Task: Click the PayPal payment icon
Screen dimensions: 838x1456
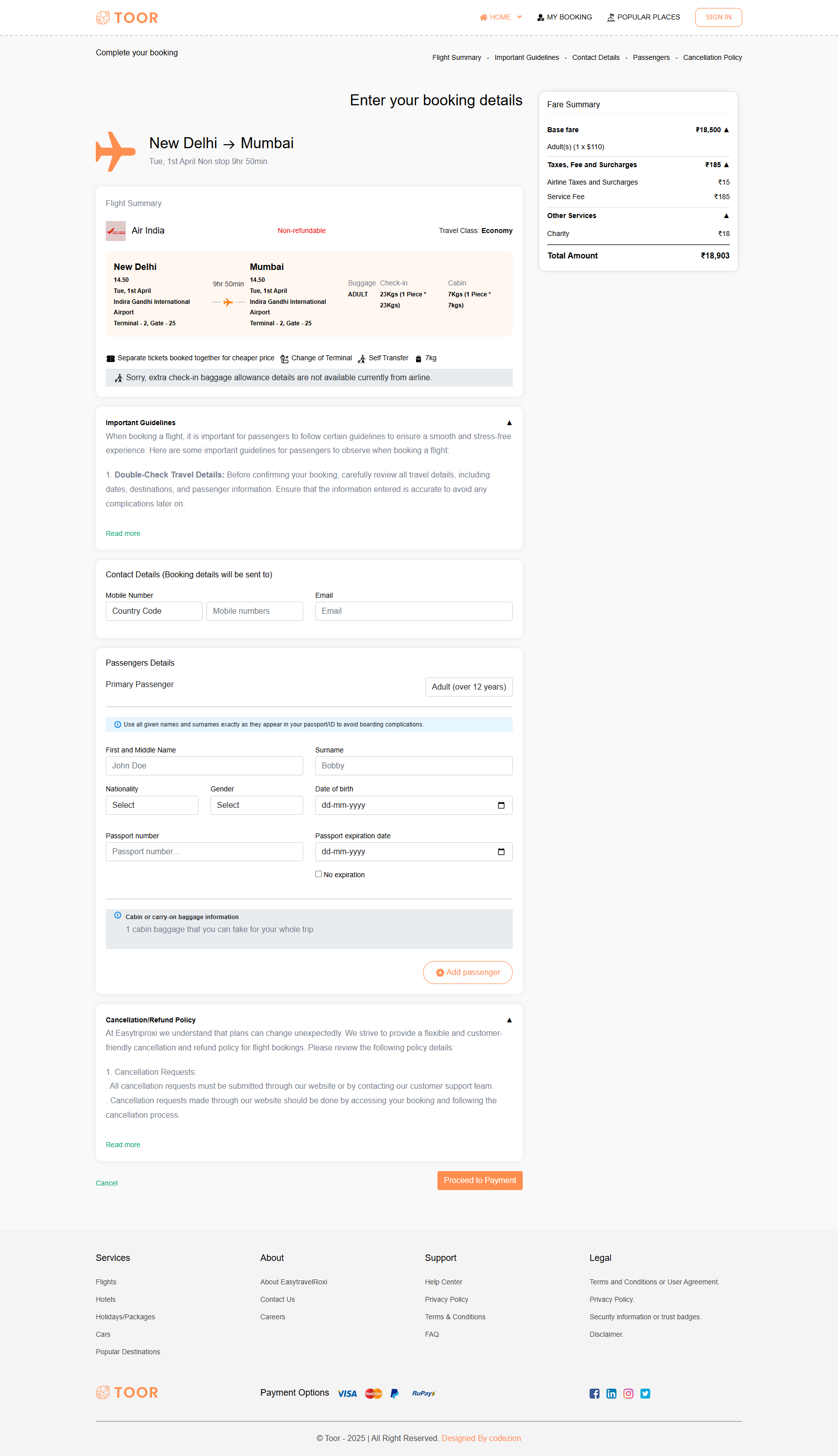Action: (394, 1393)
